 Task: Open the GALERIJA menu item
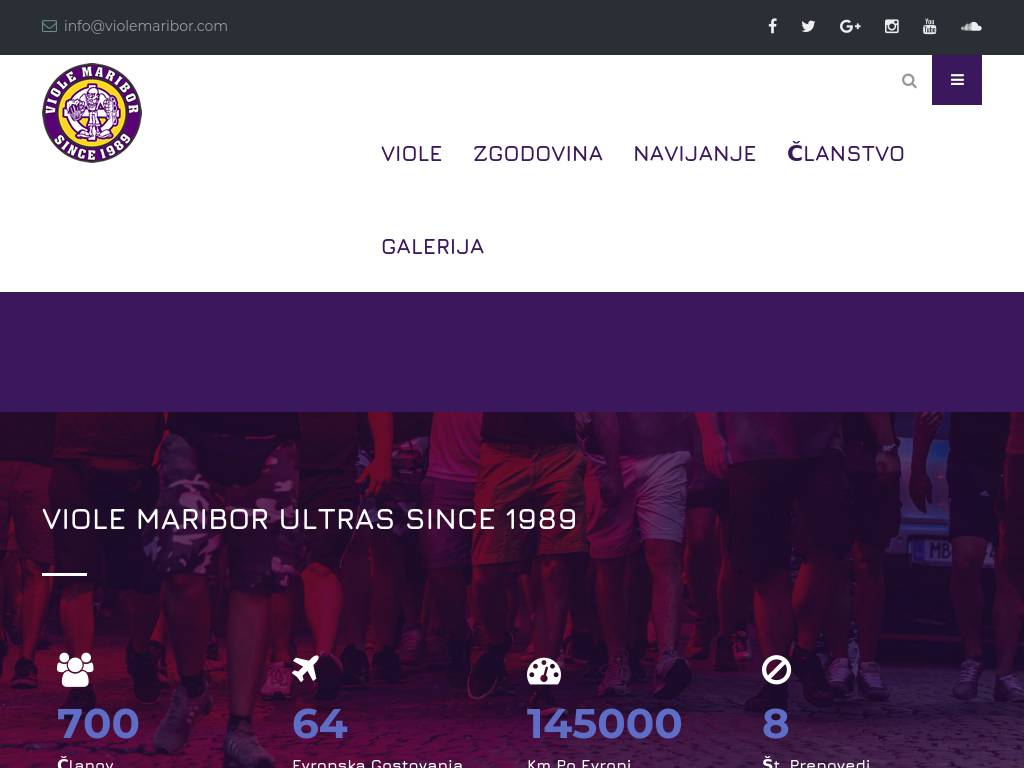coord(432,247)
